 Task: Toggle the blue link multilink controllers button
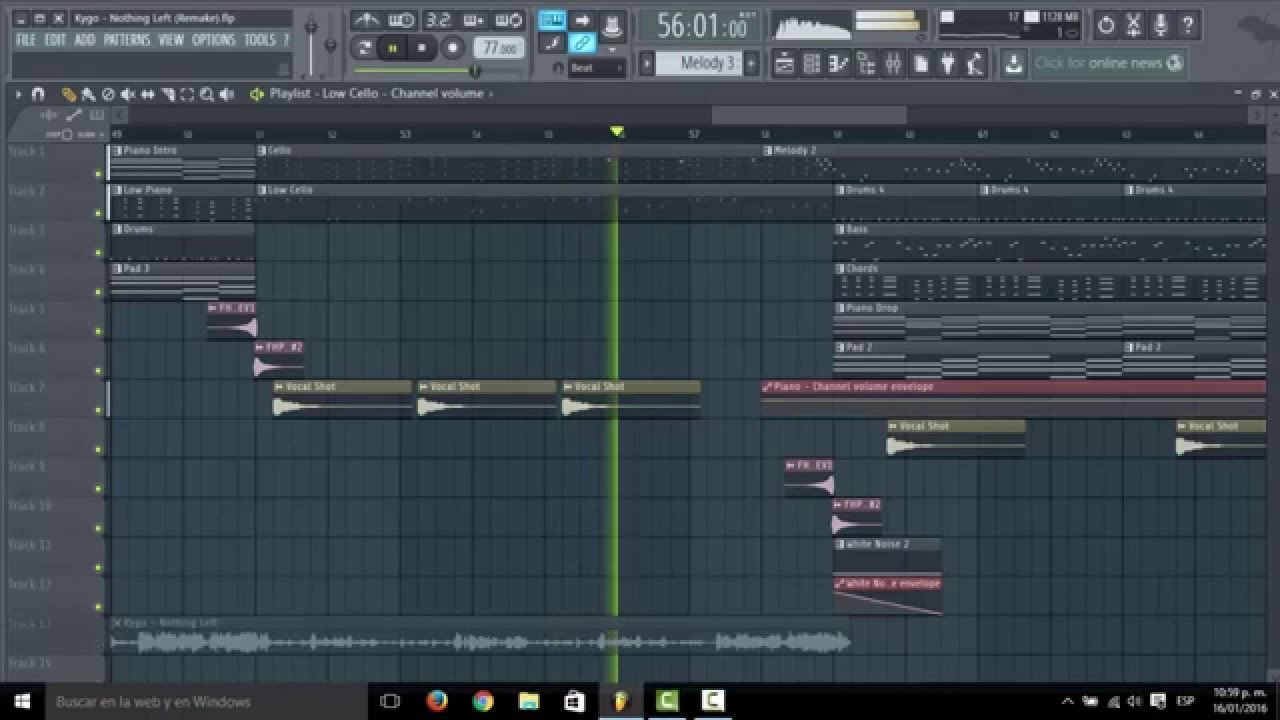582,43
